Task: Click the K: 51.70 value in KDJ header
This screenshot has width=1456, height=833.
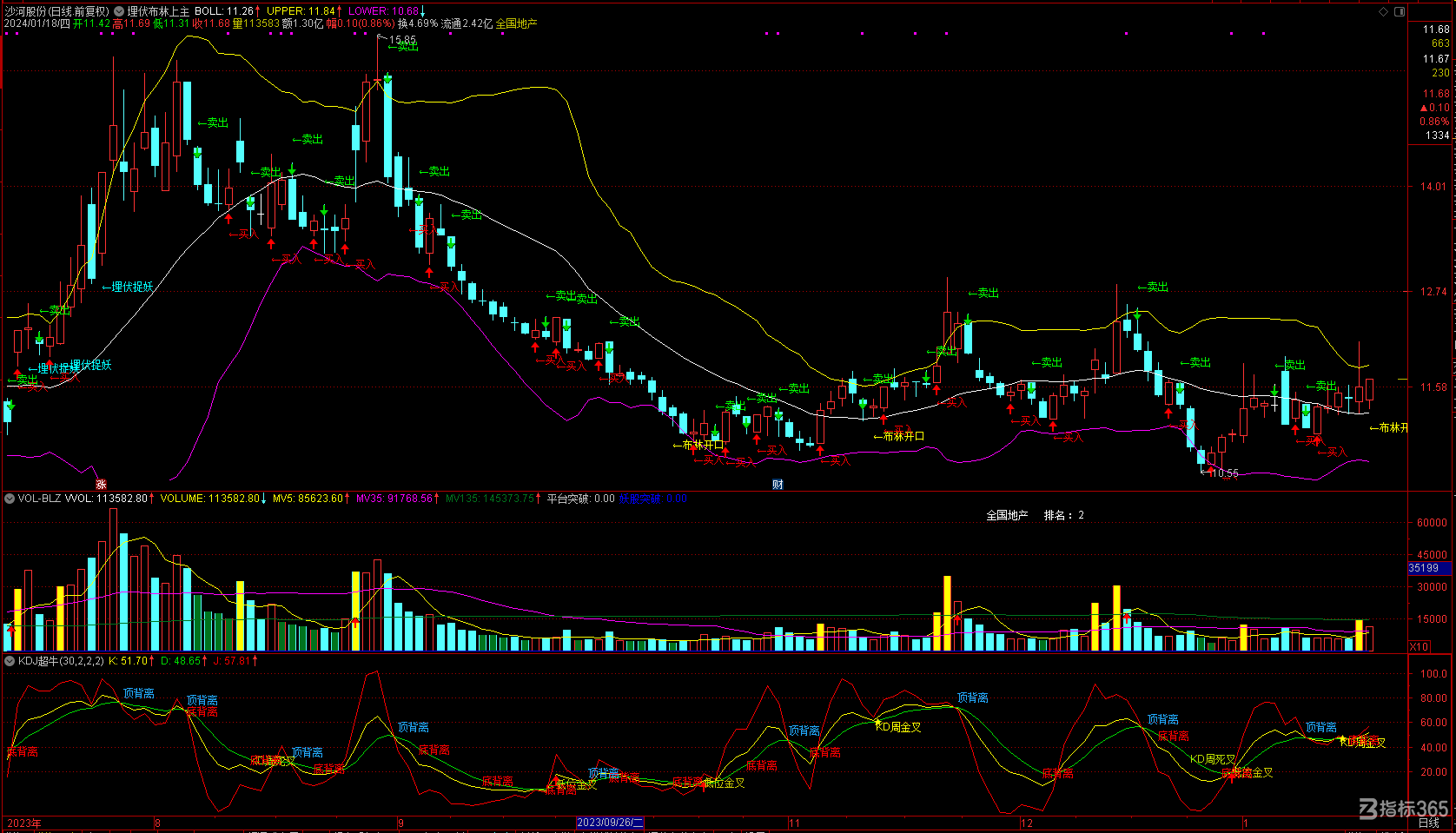Action: click(128, 661)
